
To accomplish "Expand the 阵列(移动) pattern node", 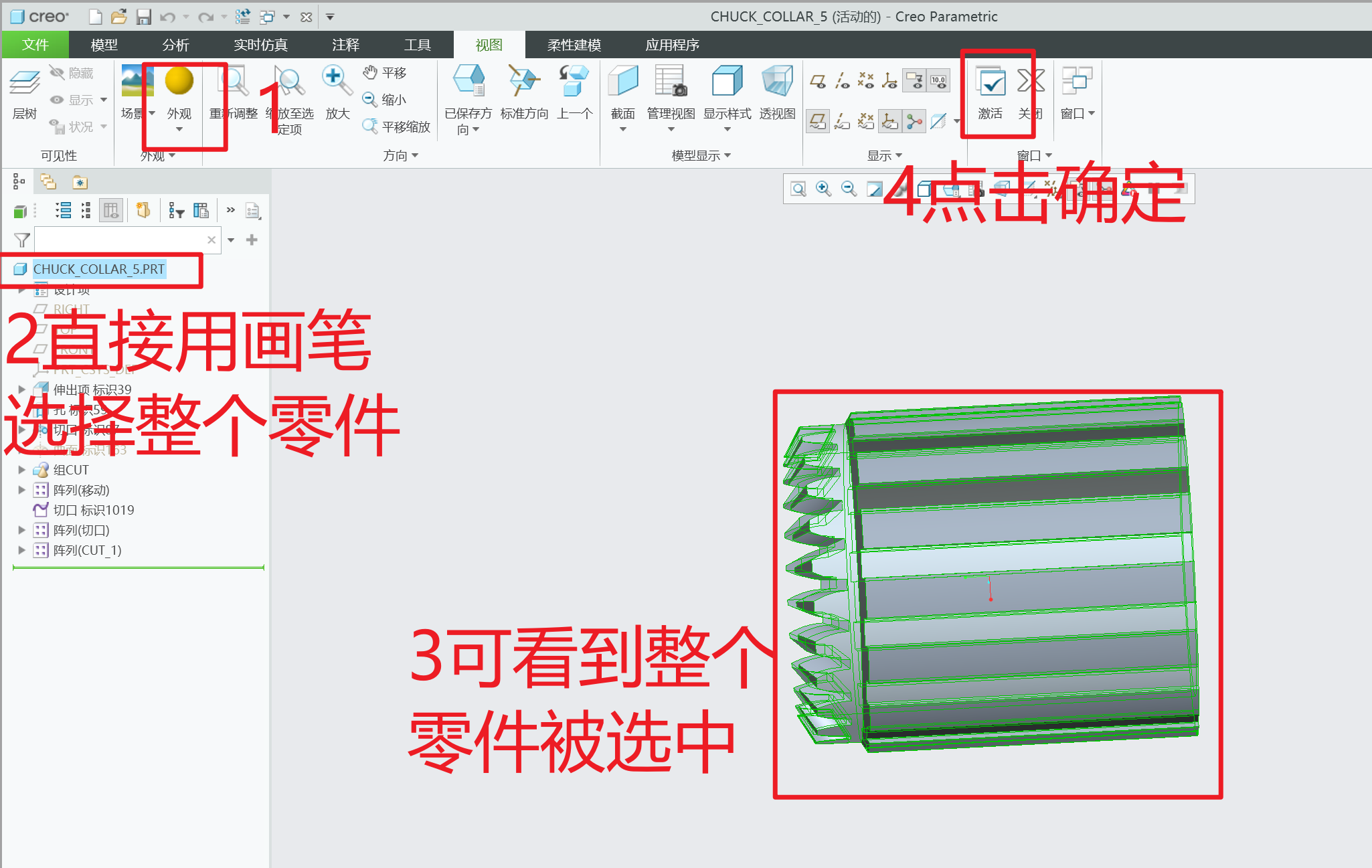I will [x=21, y=490].
